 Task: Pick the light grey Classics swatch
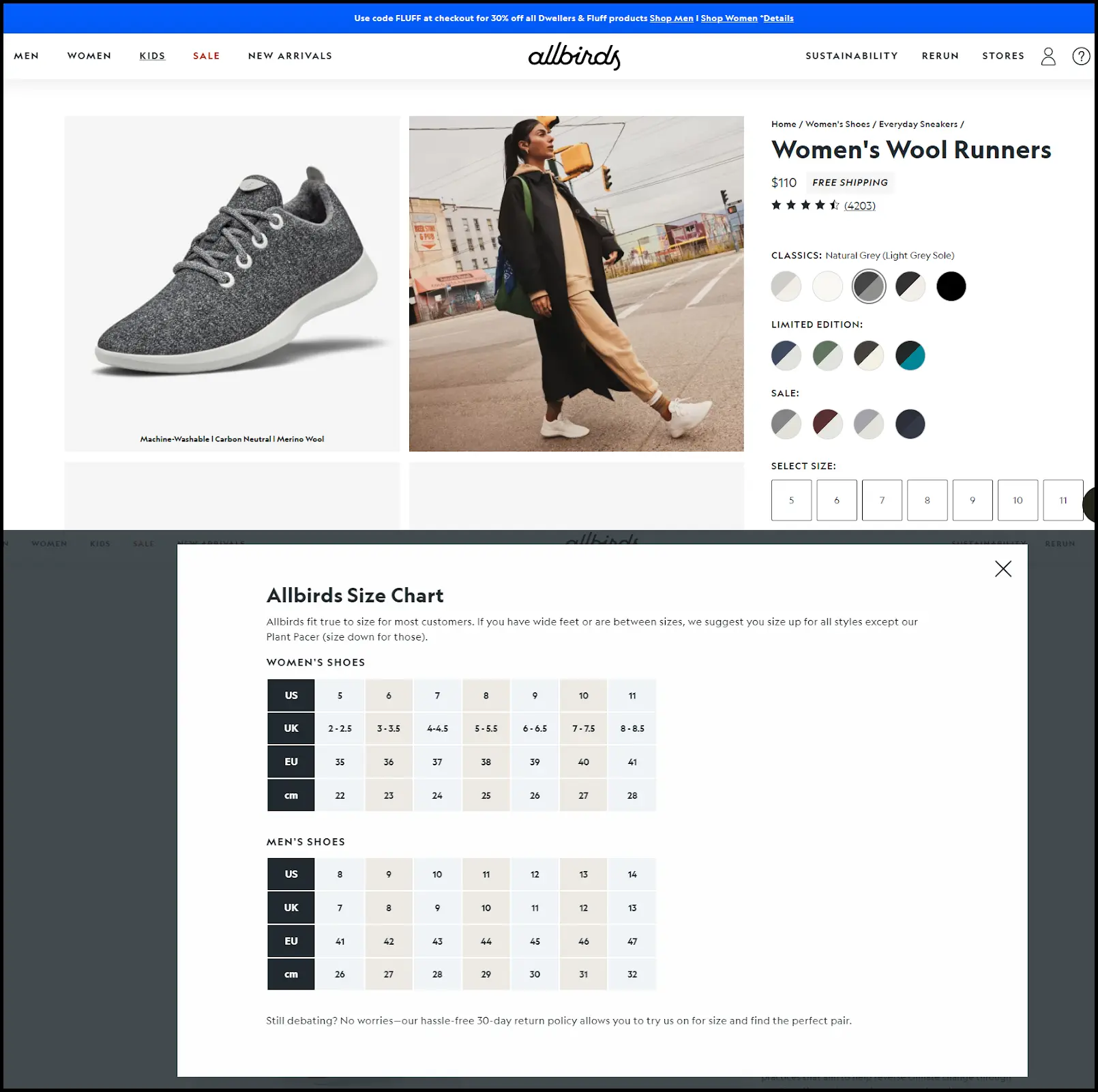[786, 286]
